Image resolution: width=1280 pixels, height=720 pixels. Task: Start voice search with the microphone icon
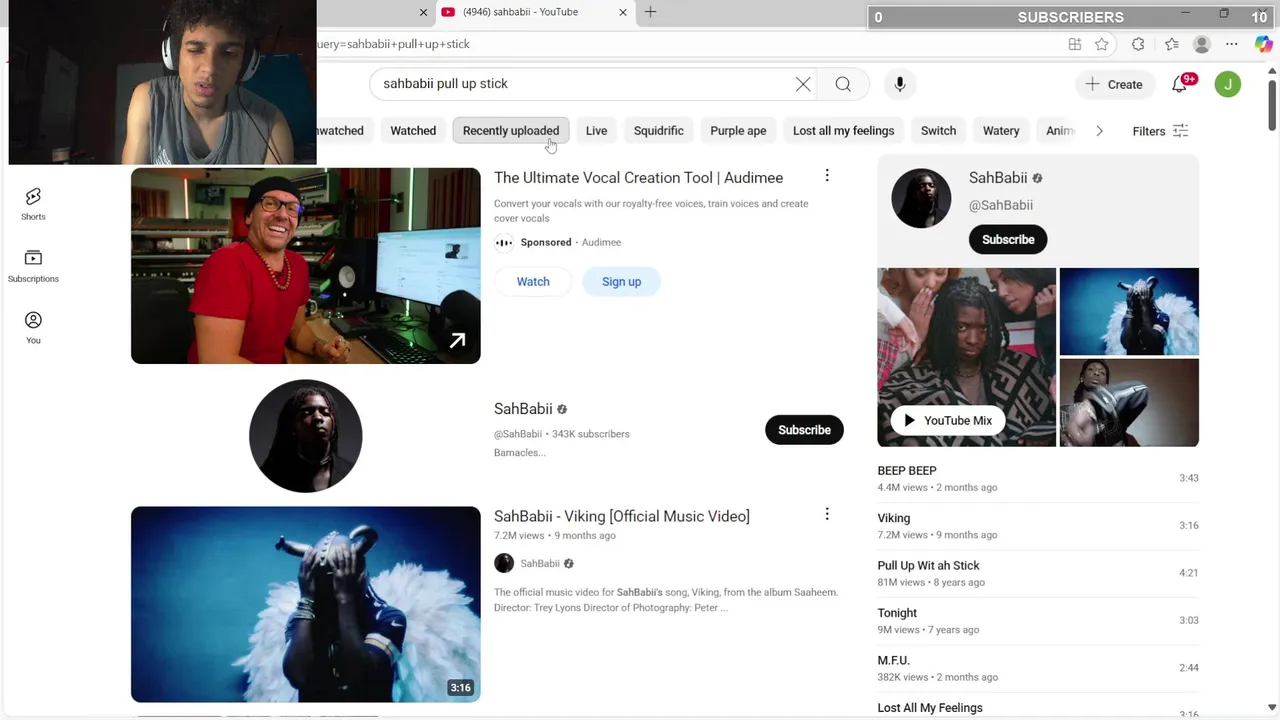(900, 84)
